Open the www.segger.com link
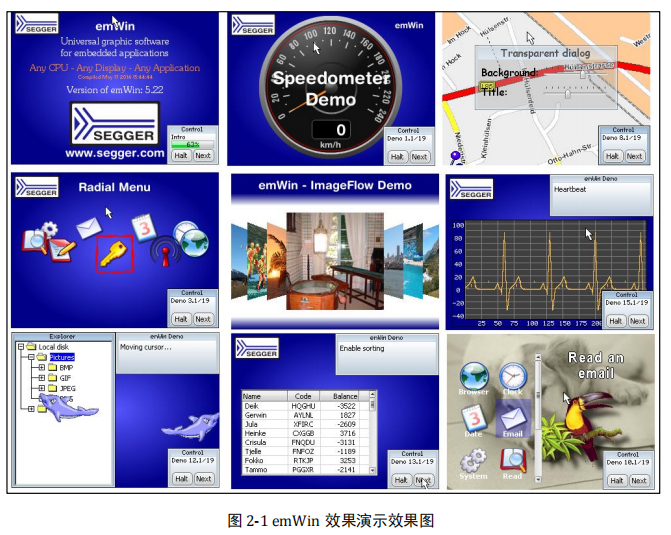 pyautogui.click(x=115, y=153)
